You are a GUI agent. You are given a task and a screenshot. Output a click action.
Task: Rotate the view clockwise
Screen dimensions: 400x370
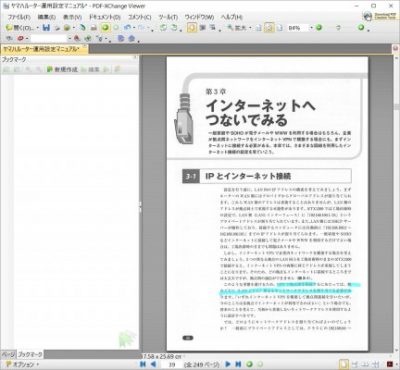(174, 28)
